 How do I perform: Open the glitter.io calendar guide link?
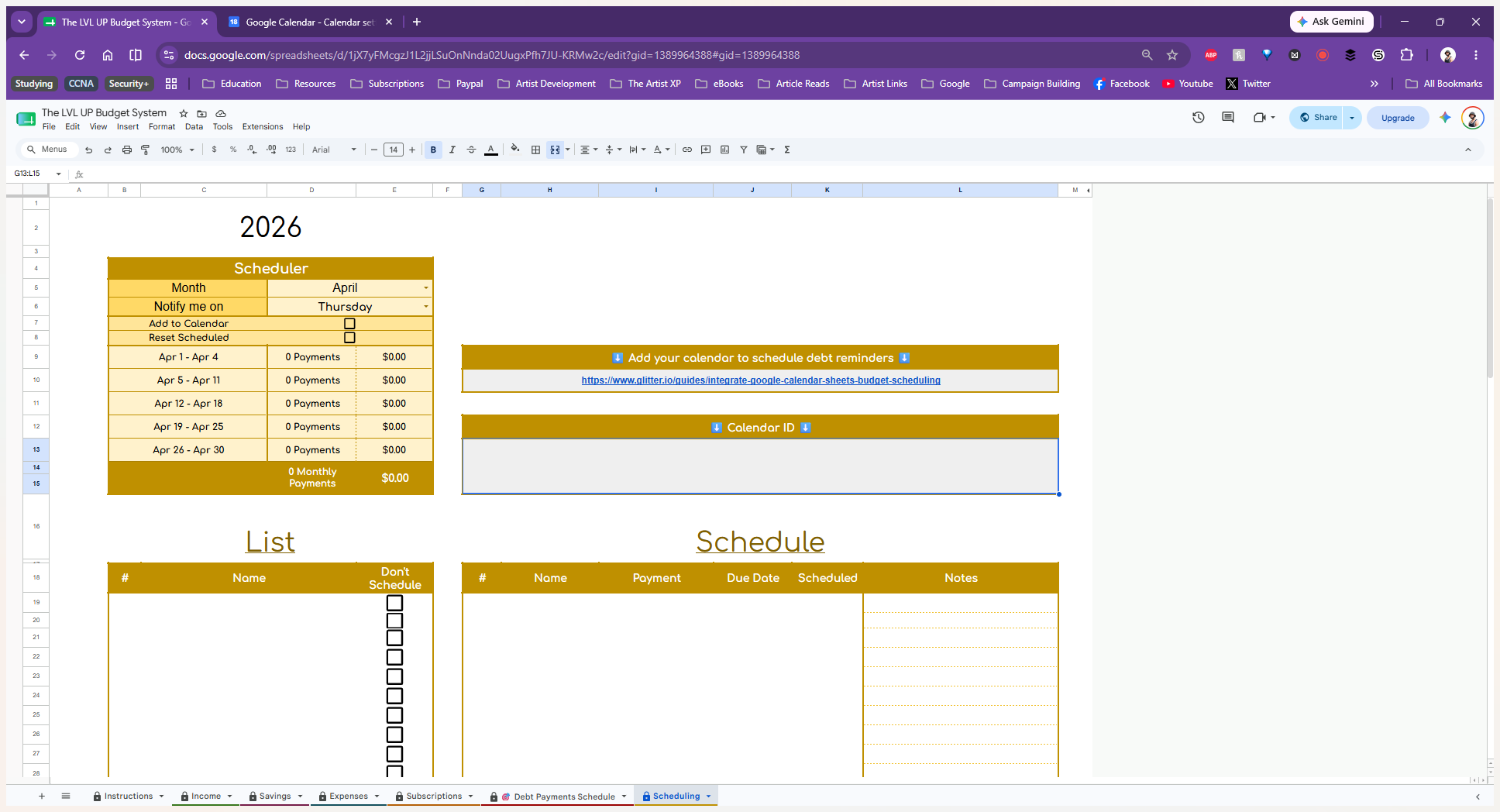(x=761, y=380)
